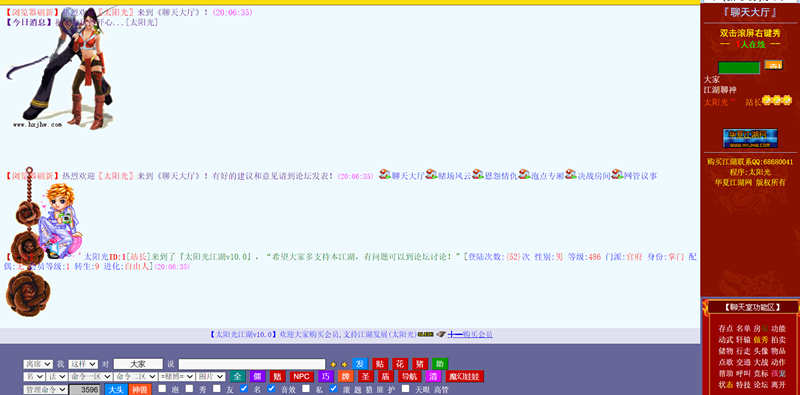Viewport: 800px width, 395px height.
Task: Click the green box in sidebar
Action: [739, 68]
